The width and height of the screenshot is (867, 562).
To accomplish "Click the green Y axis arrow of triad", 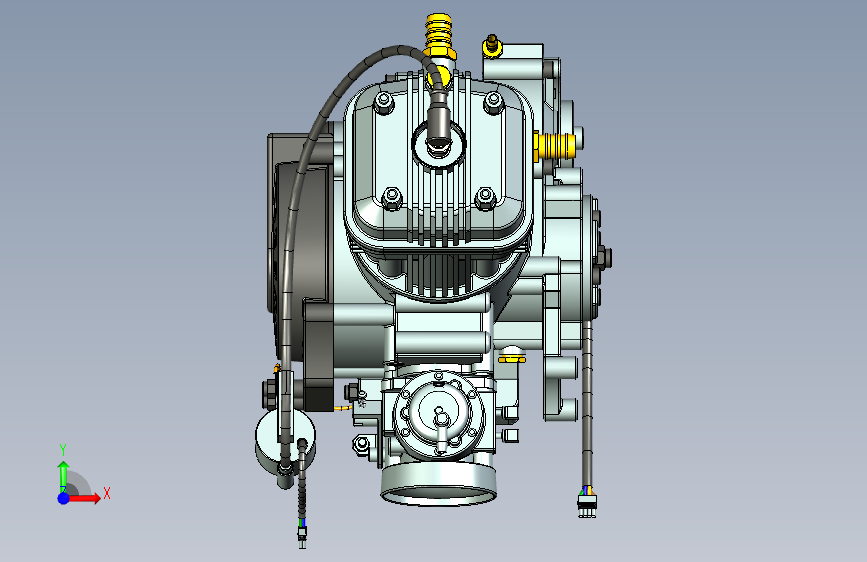I will (64, 476).
